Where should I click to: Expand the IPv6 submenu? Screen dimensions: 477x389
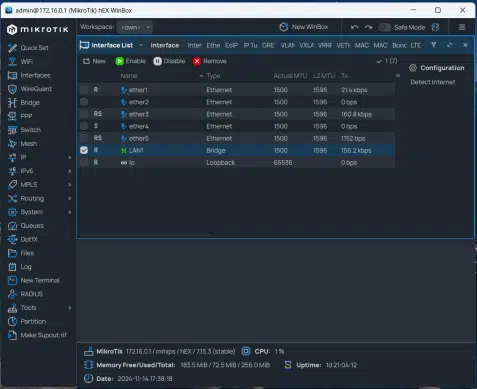(70, 171)
